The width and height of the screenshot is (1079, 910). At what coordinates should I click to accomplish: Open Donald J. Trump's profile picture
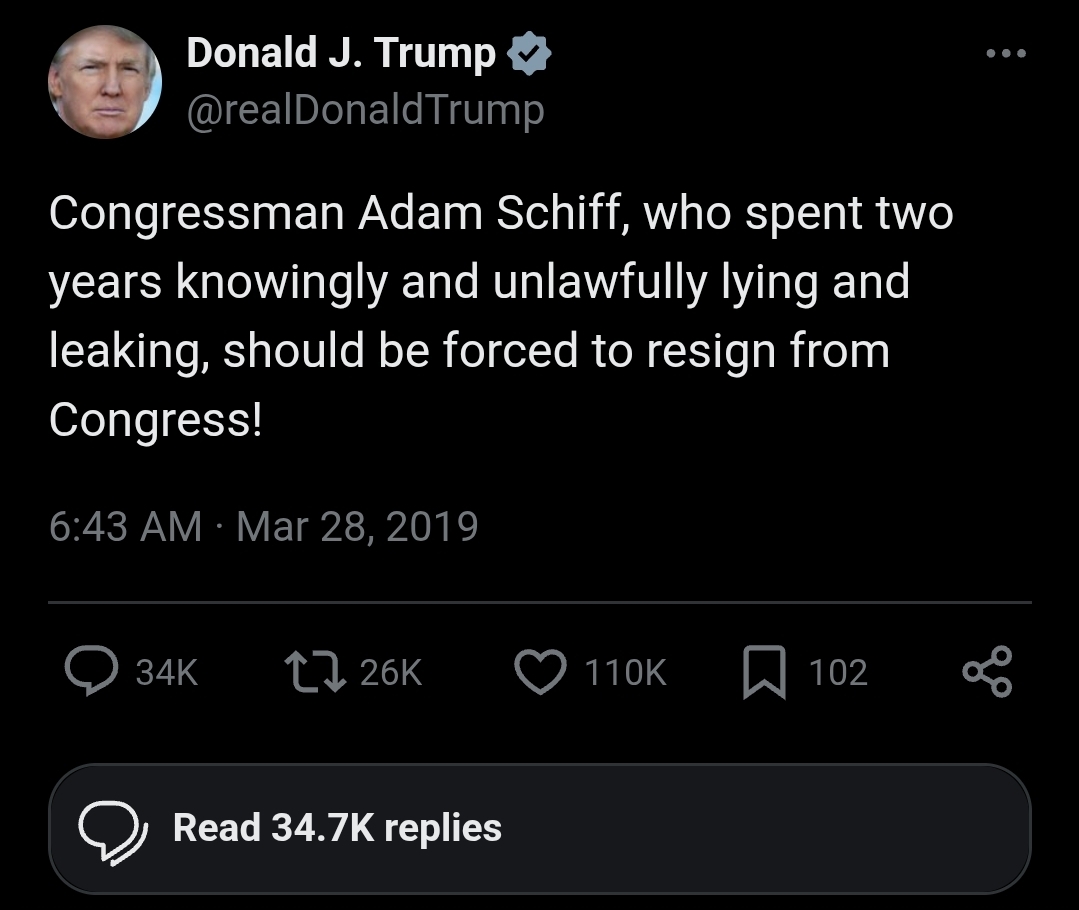105,82
